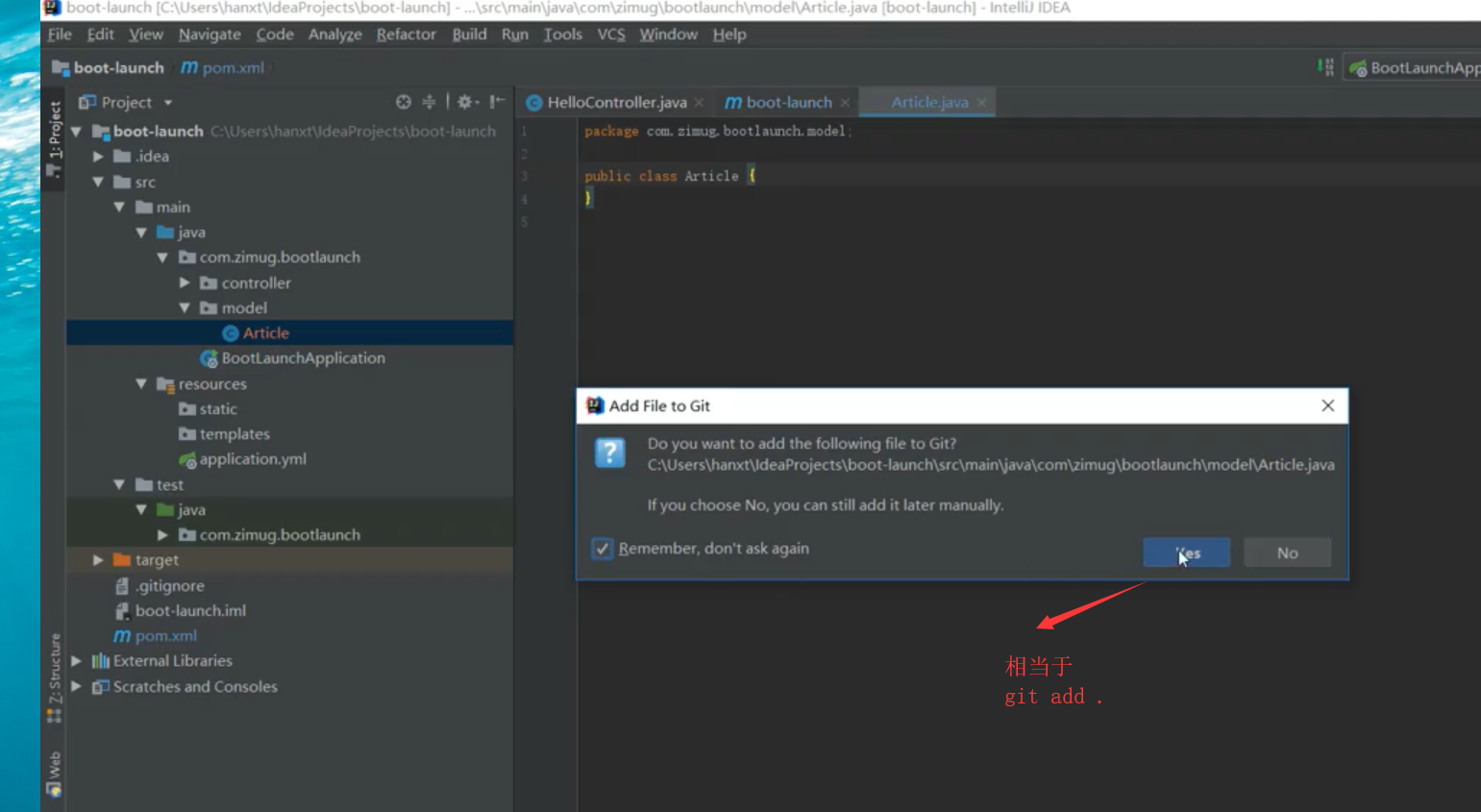Collapse the com.zimug.bootlaunch package under main
The image size is (1481, 812).
click(x=162, y=258)
